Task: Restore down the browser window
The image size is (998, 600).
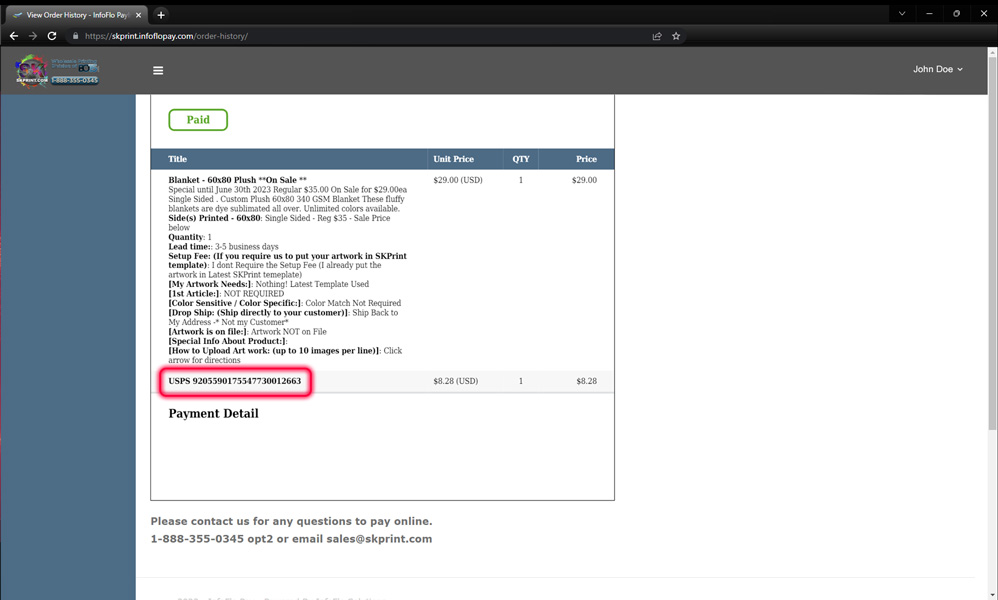Action: 957,13
